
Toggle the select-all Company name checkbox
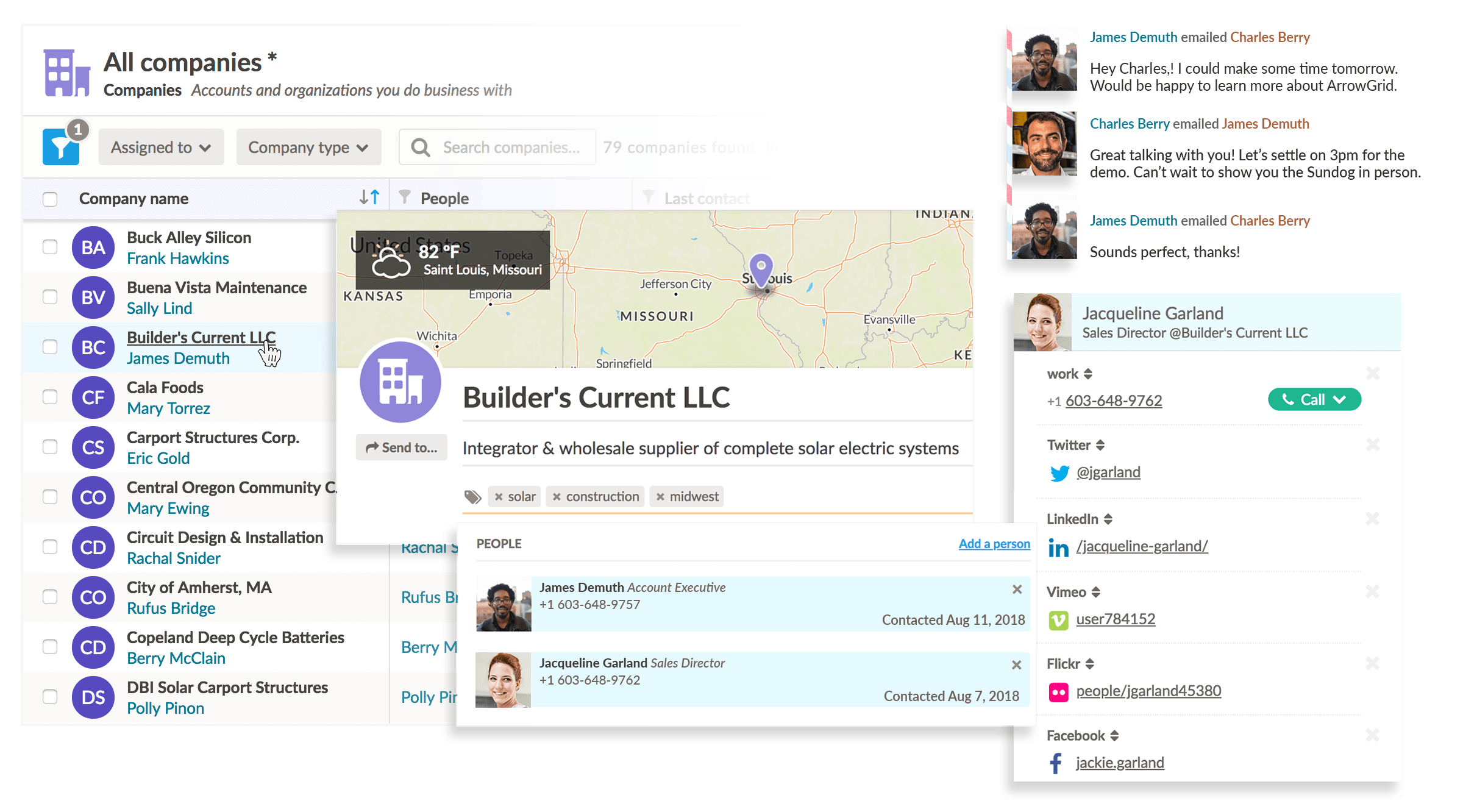point(50,199)
